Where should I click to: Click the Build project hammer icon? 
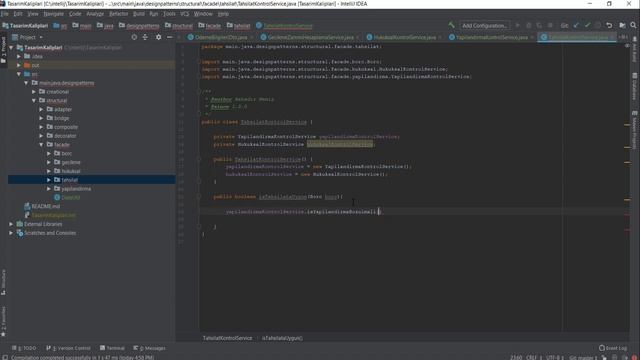[x=451, y=25]
